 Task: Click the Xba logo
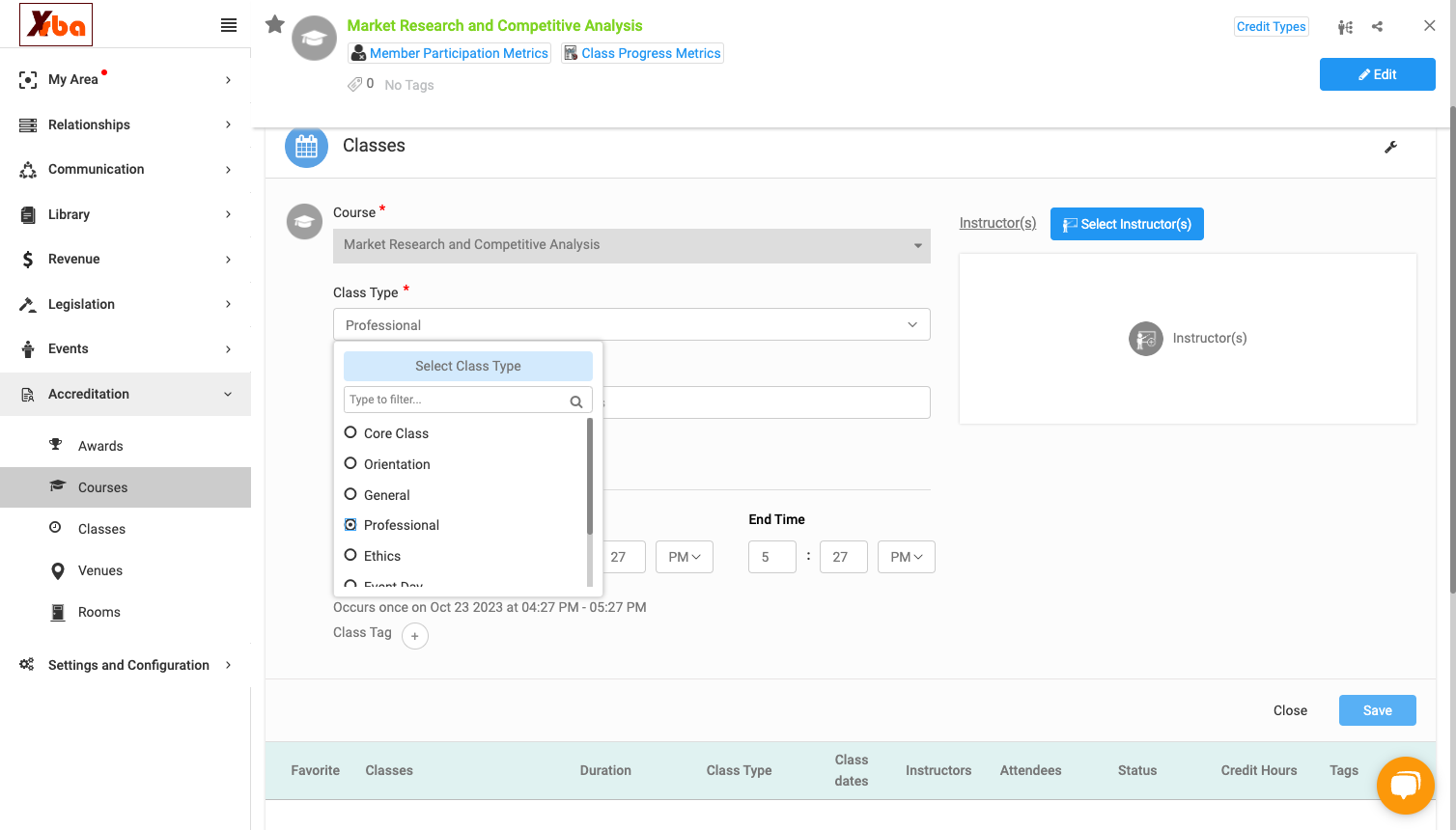pos(56,24)
